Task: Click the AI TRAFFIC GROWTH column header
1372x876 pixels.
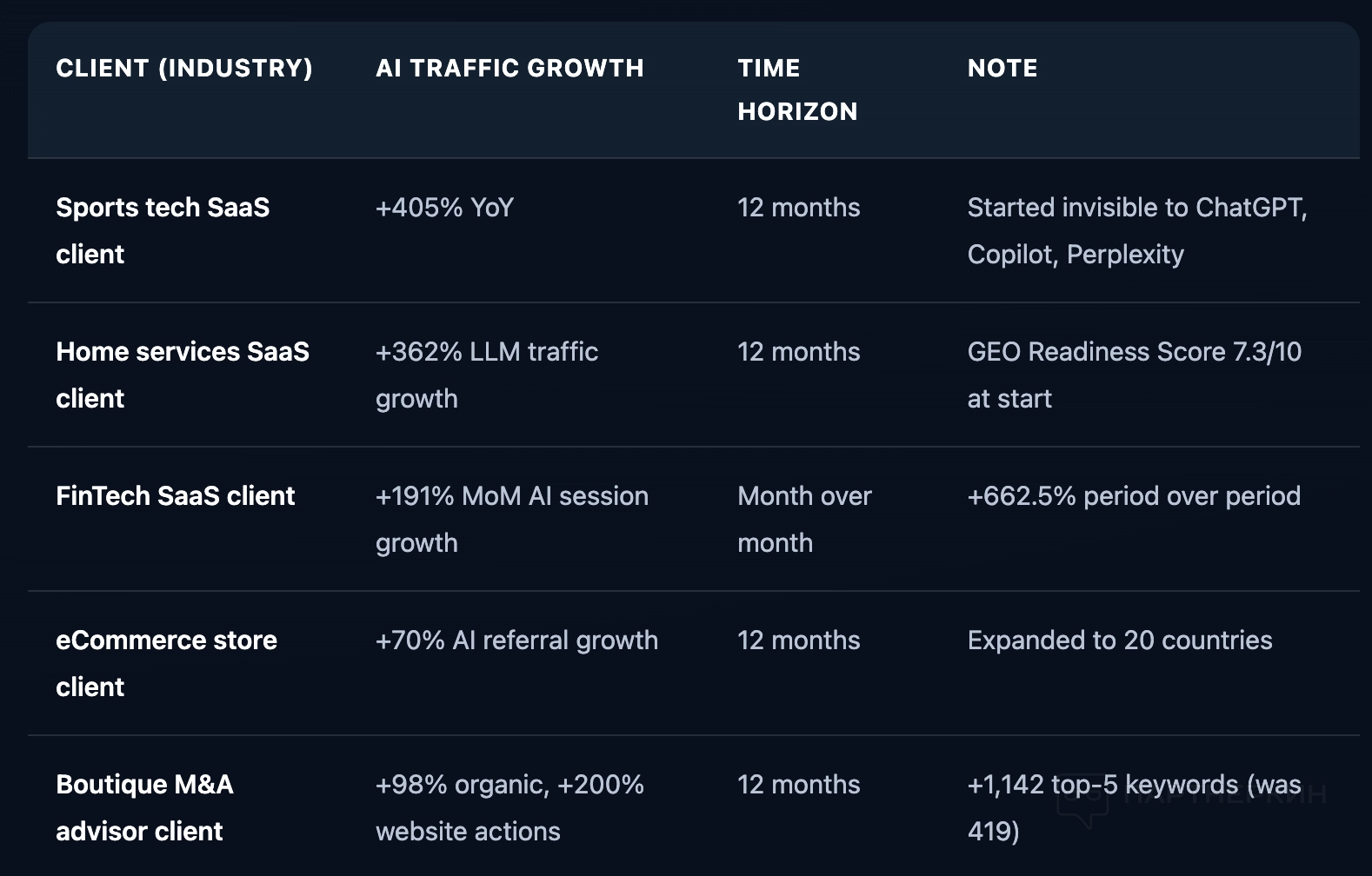Action: 510,68
